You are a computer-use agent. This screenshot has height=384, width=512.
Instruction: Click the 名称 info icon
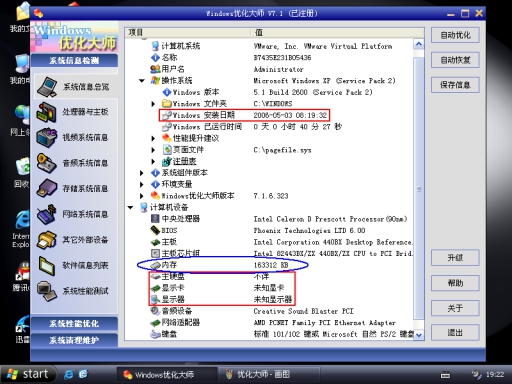[x=155, y=58]
